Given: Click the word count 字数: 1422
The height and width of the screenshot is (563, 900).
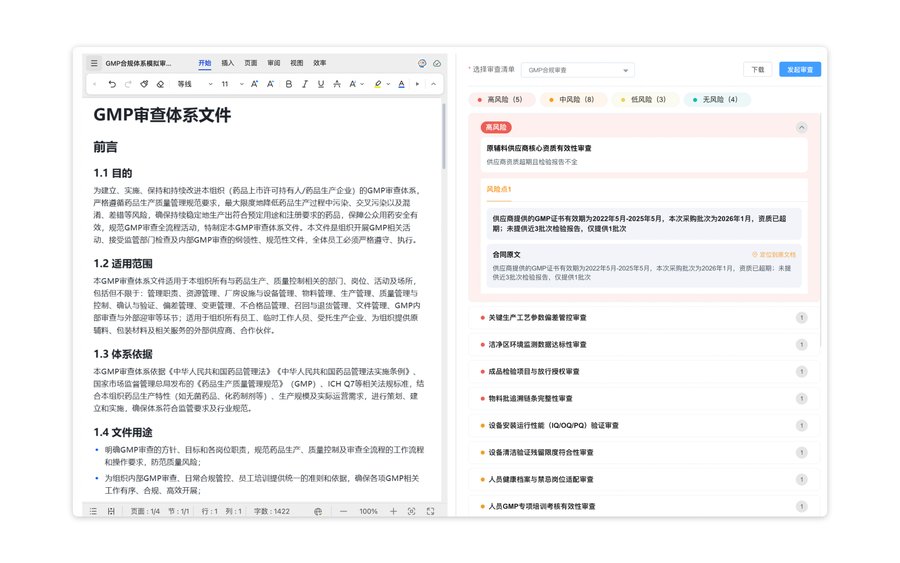Looking at the screenshot, I should pyautogui.click(x=272, y=511).
